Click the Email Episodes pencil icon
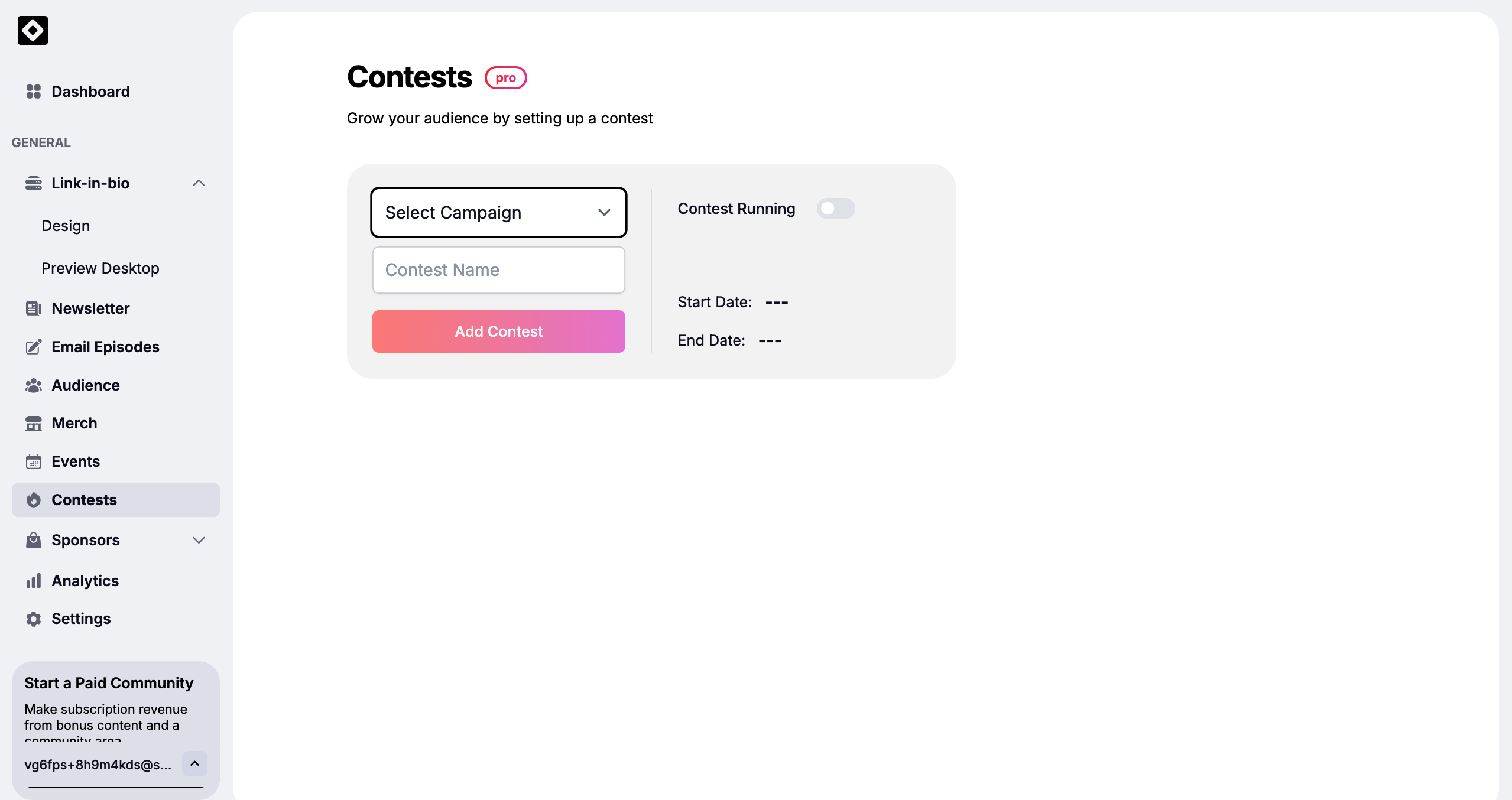Viewport: 1512px width, 800px height. tap(34, 347)
